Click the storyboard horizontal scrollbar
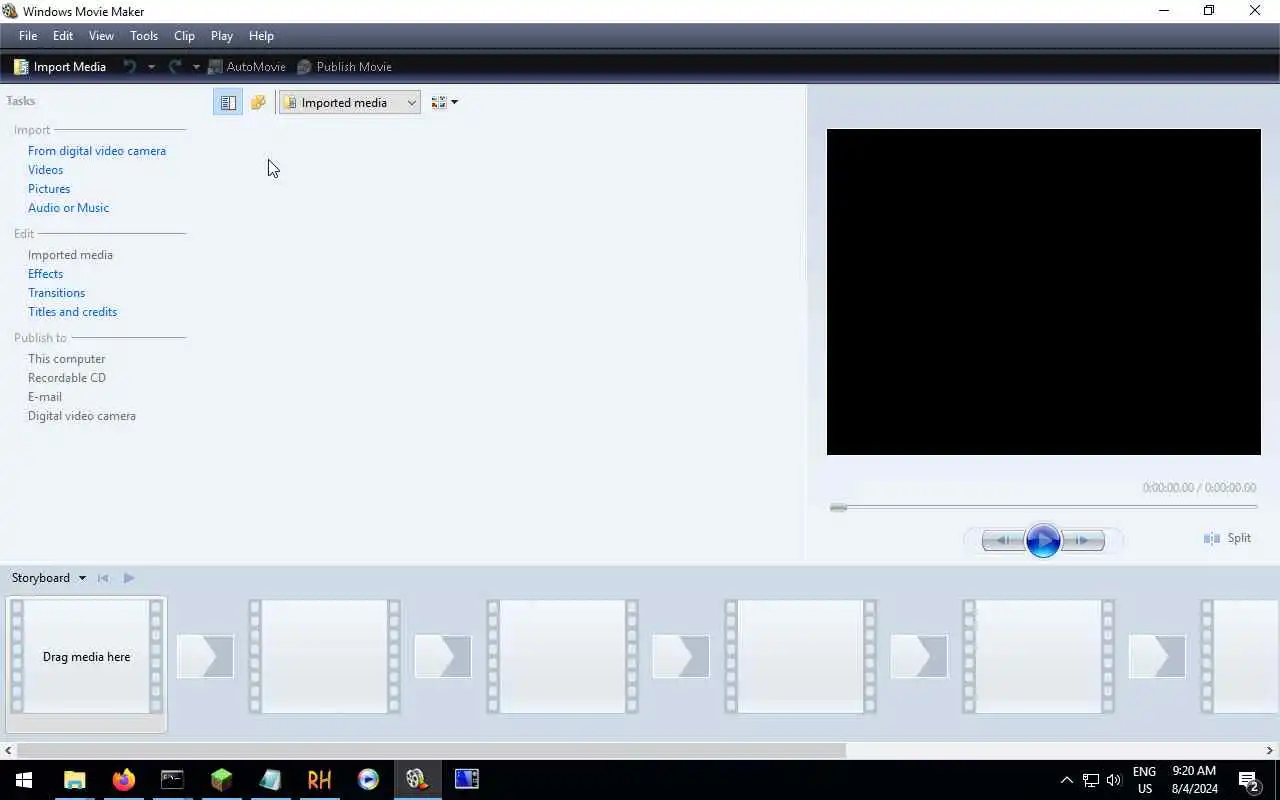The width and height of the screenshot is (1280, 800). pos(431,750)
